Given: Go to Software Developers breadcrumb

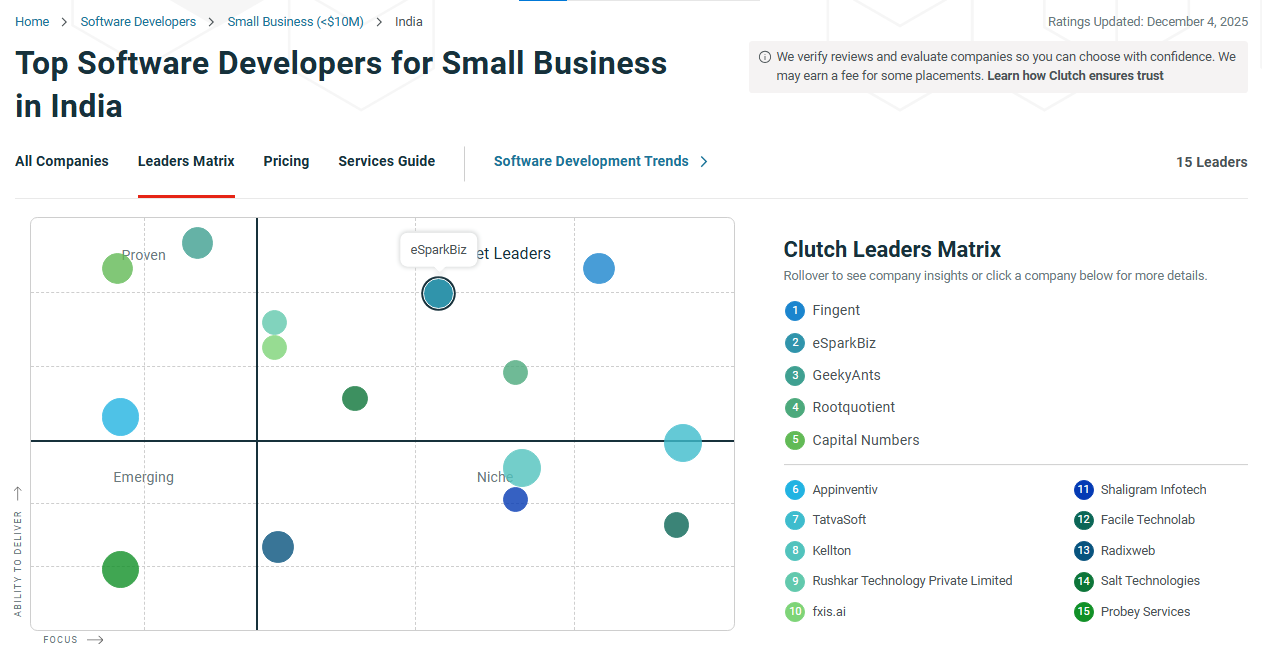Looking at the screenshot, I should click(138, 21).
